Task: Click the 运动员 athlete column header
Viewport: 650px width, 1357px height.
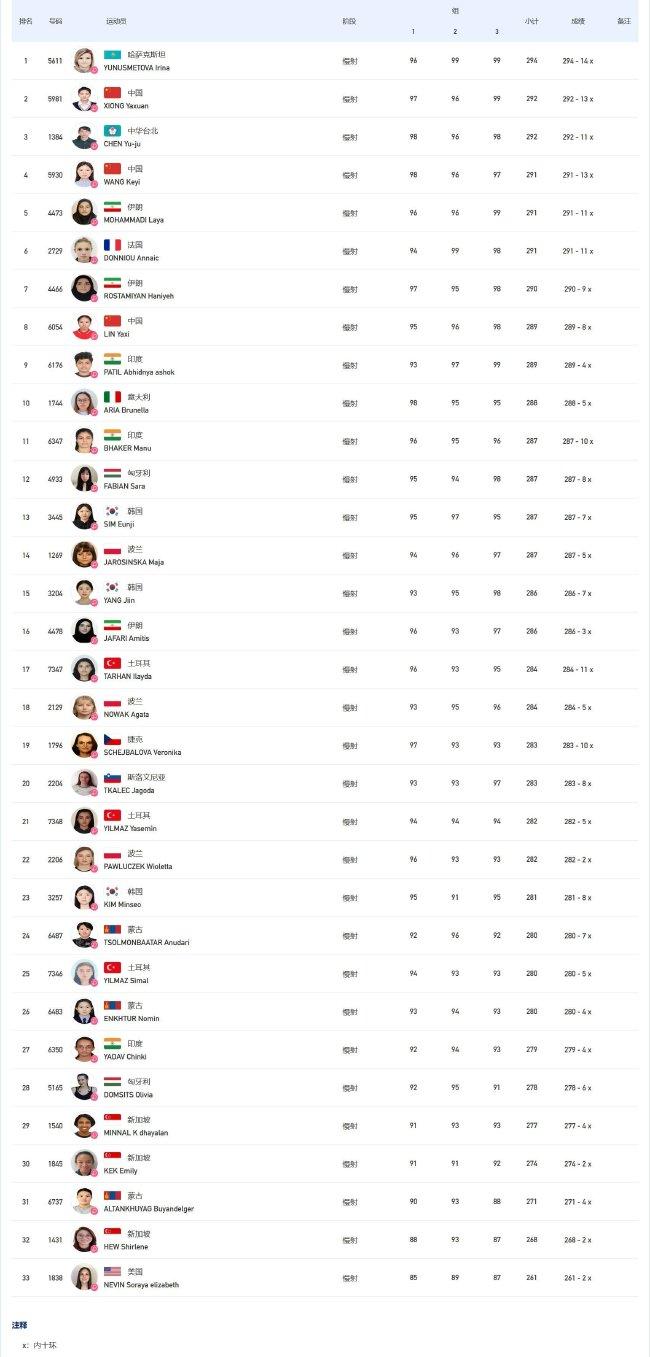Action: [x=116, y=21]
